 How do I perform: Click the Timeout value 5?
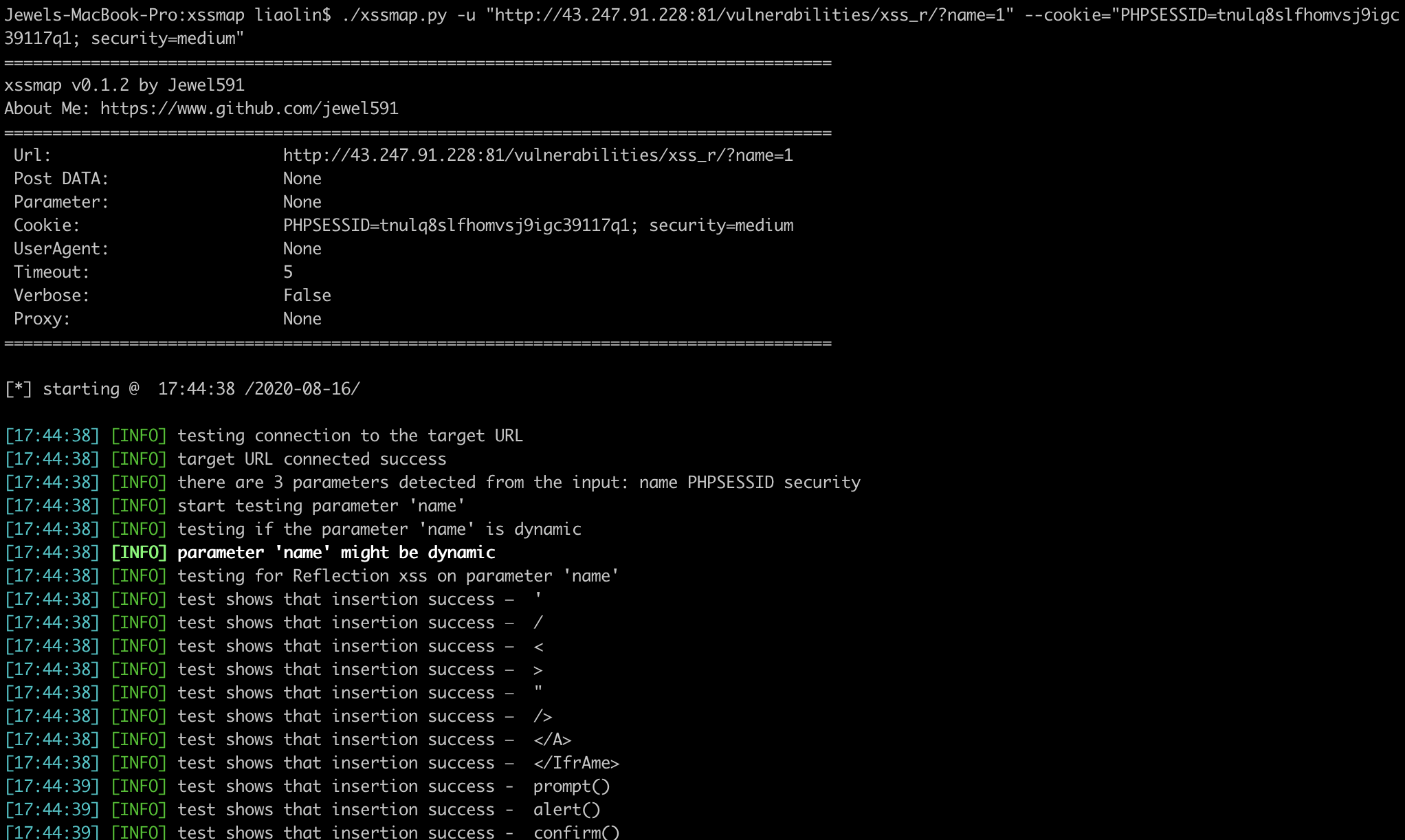[x=288, y=272]
